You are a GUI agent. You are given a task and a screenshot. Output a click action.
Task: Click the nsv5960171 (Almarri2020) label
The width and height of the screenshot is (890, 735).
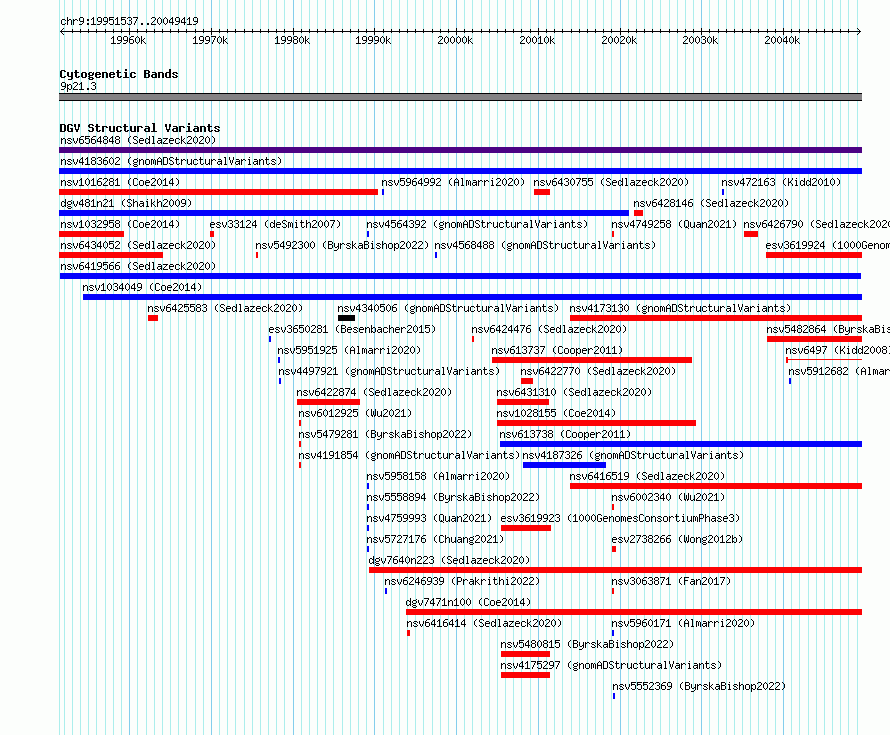point(683,623)
